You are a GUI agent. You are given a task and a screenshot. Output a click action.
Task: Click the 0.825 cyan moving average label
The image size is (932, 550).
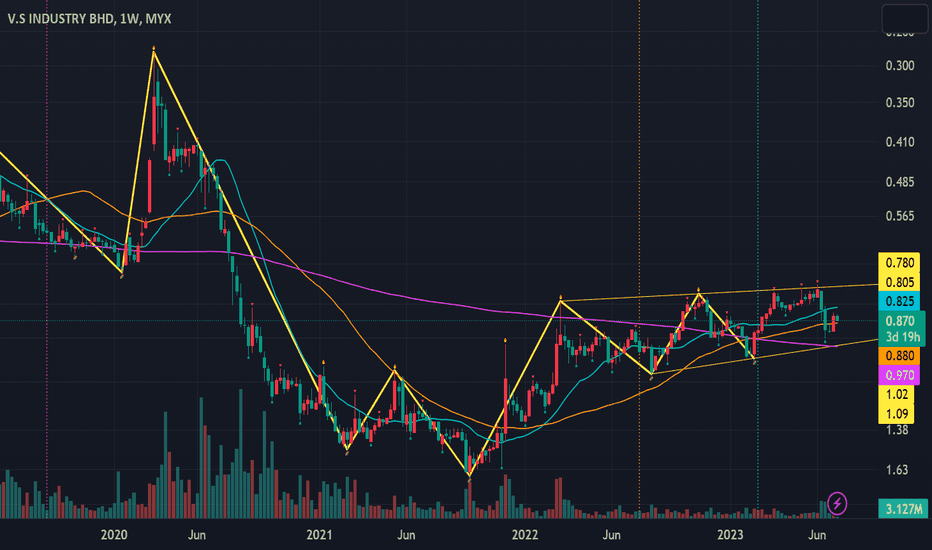[899, 301]
